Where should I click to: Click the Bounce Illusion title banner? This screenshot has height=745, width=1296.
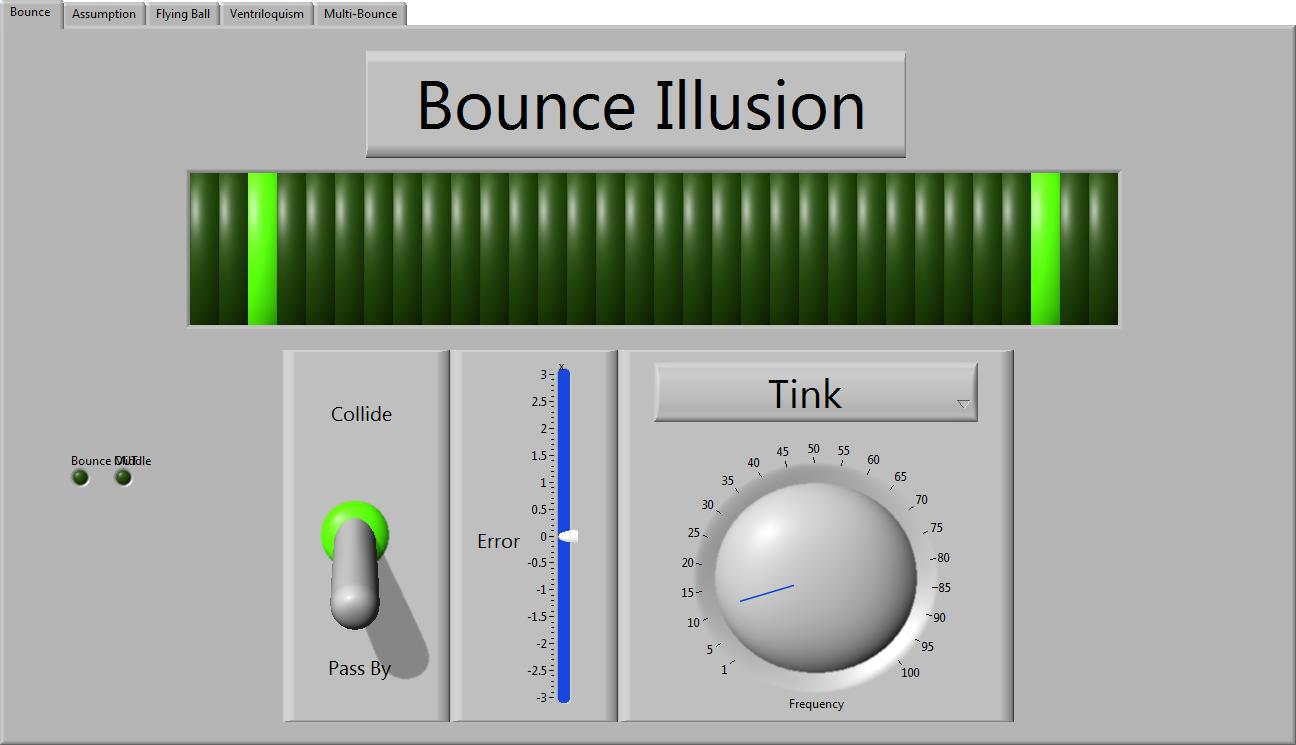click(x=636, y=105)
